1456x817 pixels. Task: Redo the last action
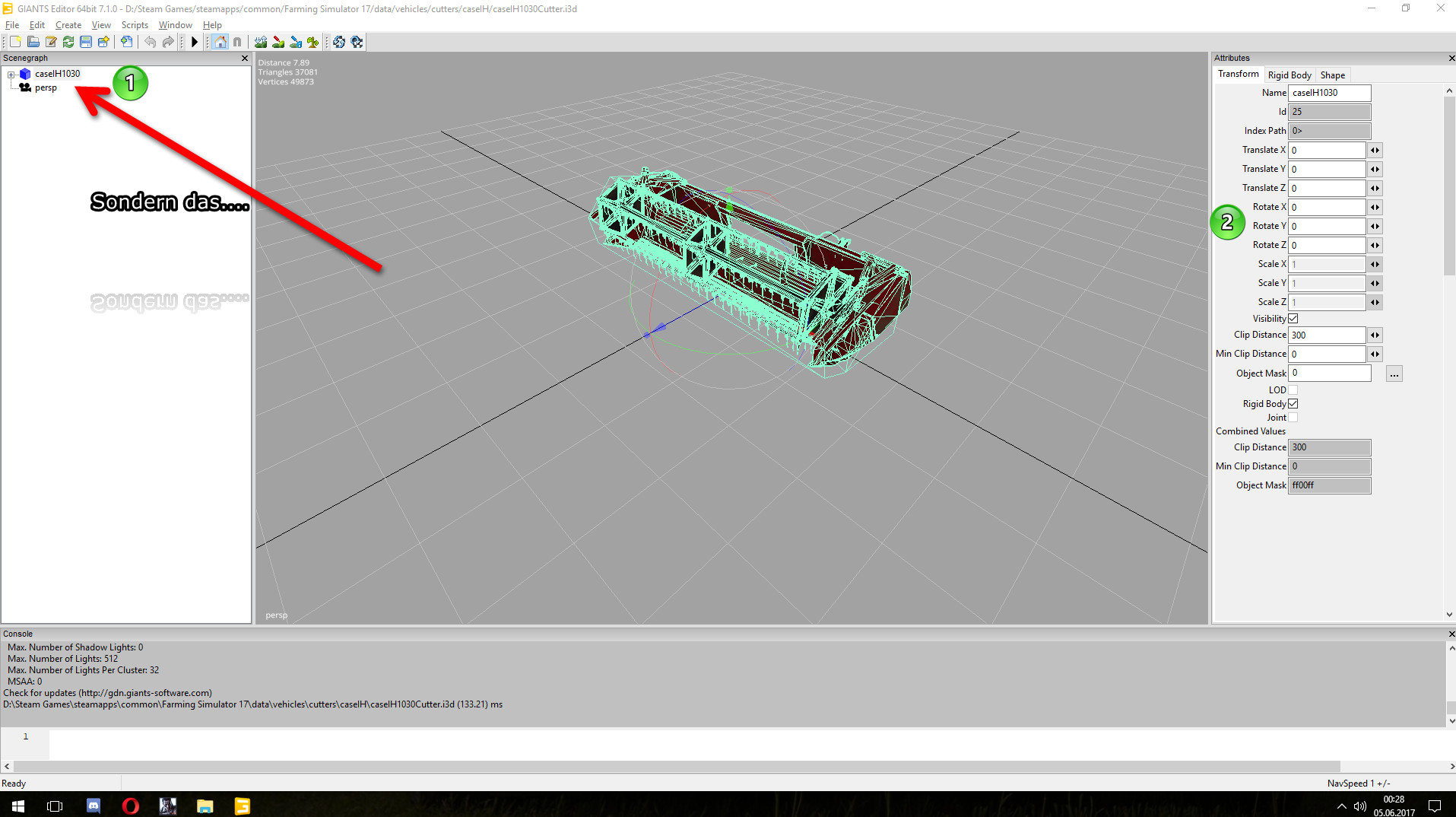pos(168,42)
